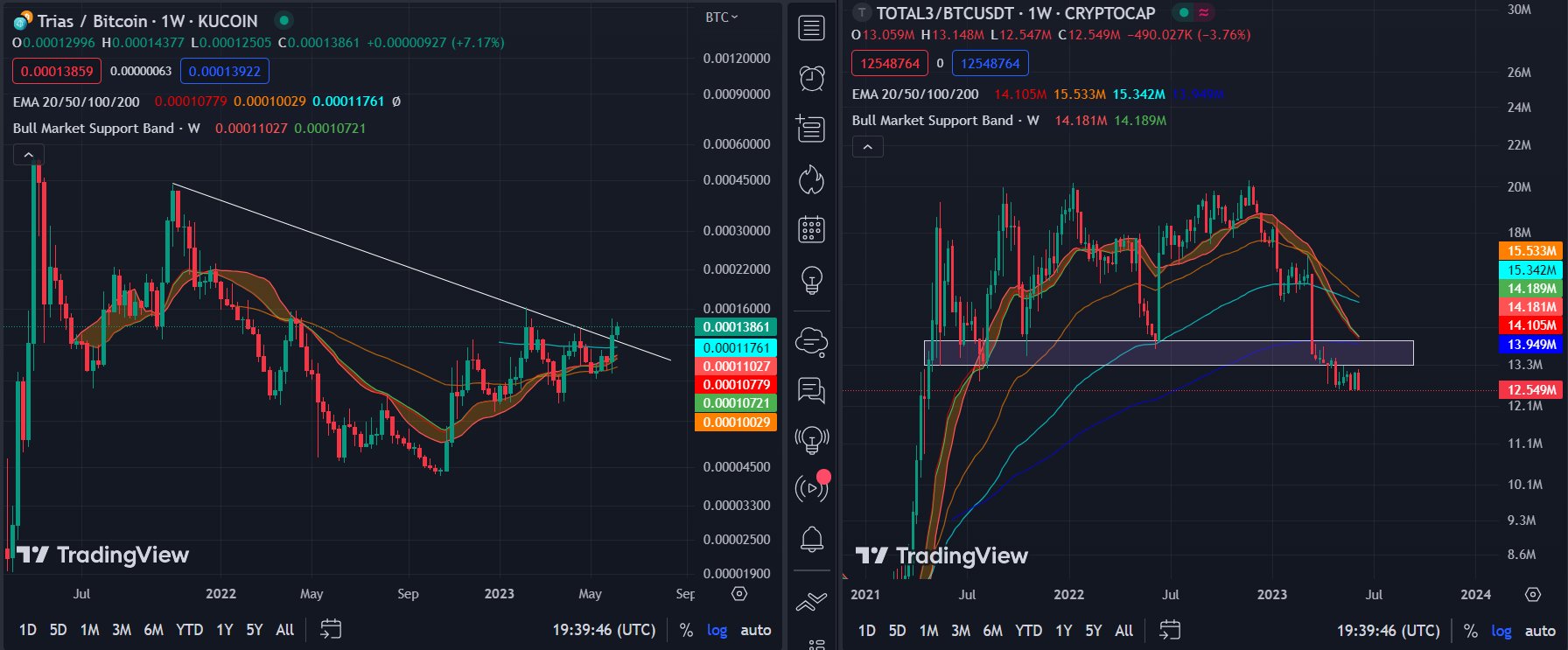This screenshot has width=1568, height=650.
Task: Click blue buy button 0.00013922
Action: click(x=225, y=72)
